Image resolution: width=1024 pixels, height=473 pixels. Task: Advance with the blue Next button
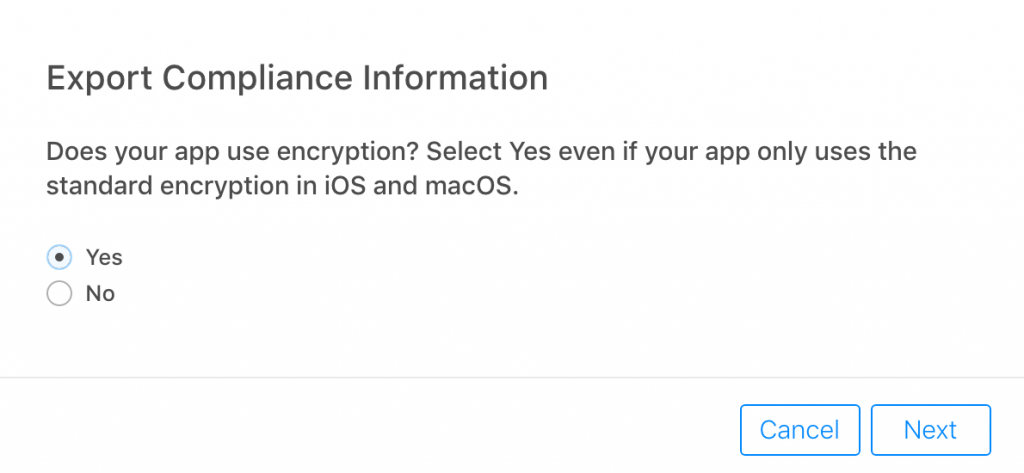coord(931,430)
